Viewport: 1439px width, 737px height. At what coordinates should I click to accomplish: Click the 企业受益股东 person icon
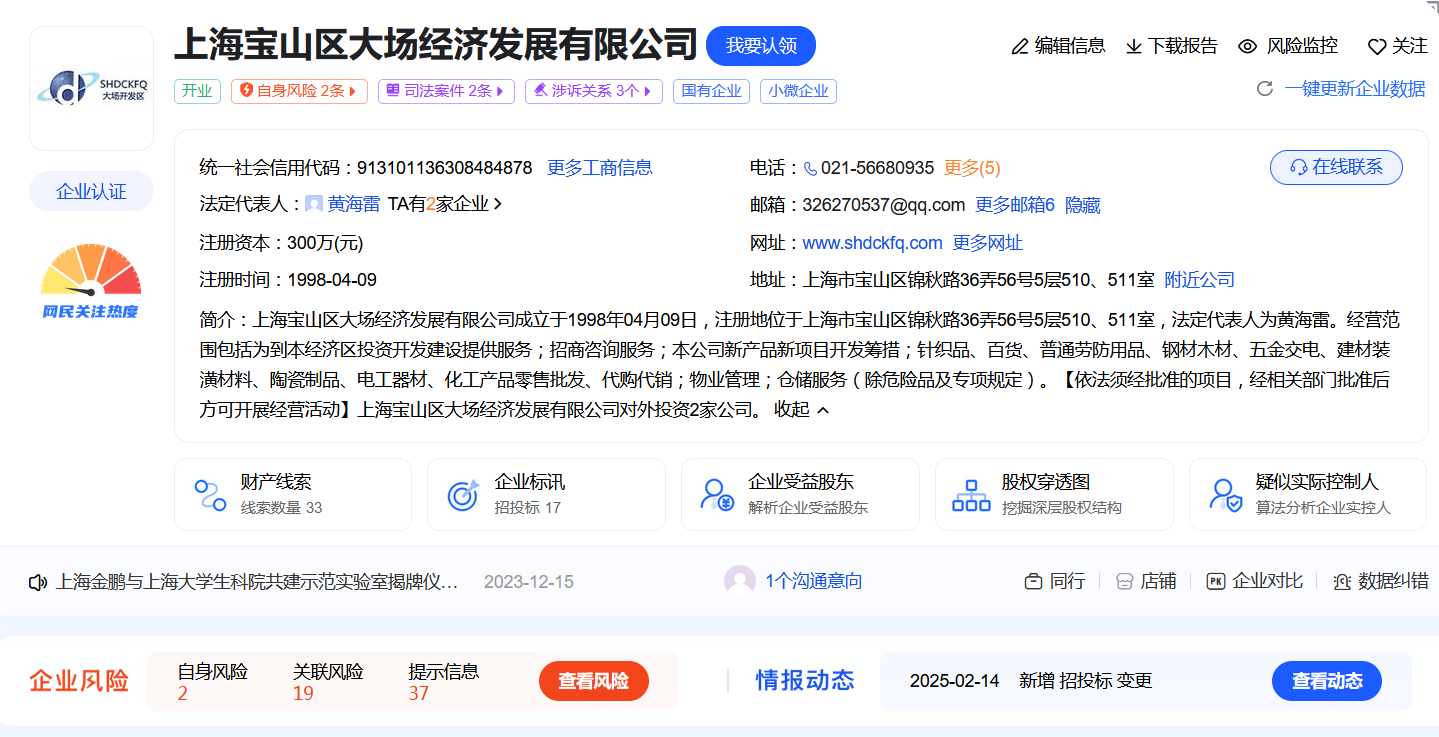(717, 495)
